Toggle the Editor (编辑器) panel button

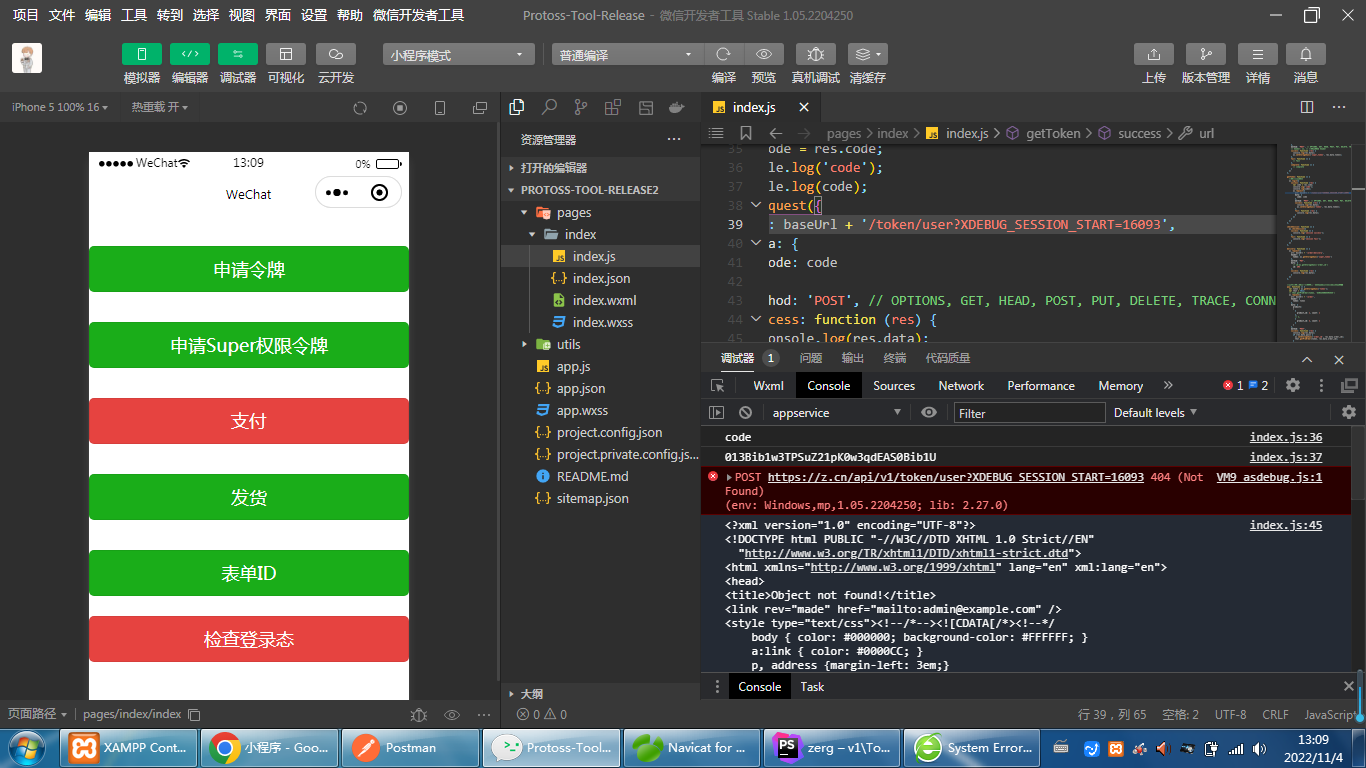coord(190,54)
